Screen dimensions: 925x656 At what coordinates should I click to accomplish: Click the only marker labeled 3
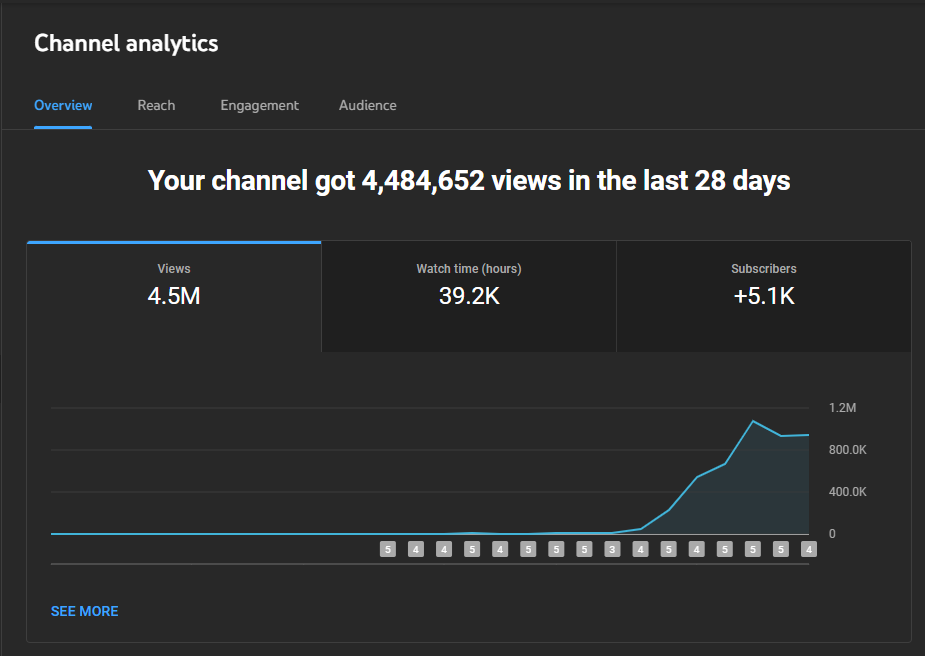coord(612,549)
